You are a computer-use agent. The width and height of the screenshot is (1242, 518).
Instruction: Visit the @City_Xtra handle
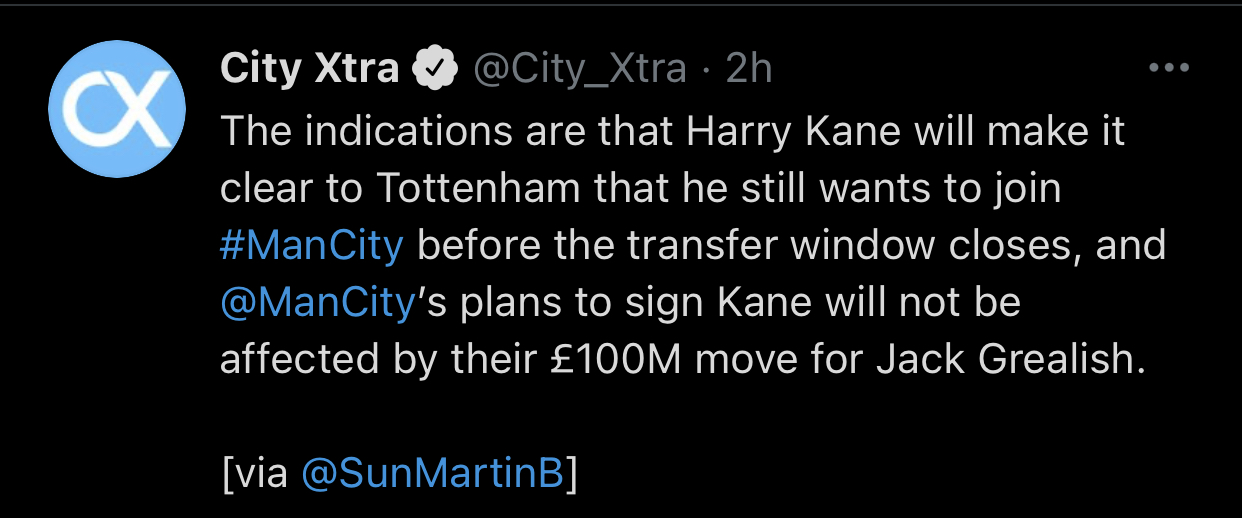(579, 69)
